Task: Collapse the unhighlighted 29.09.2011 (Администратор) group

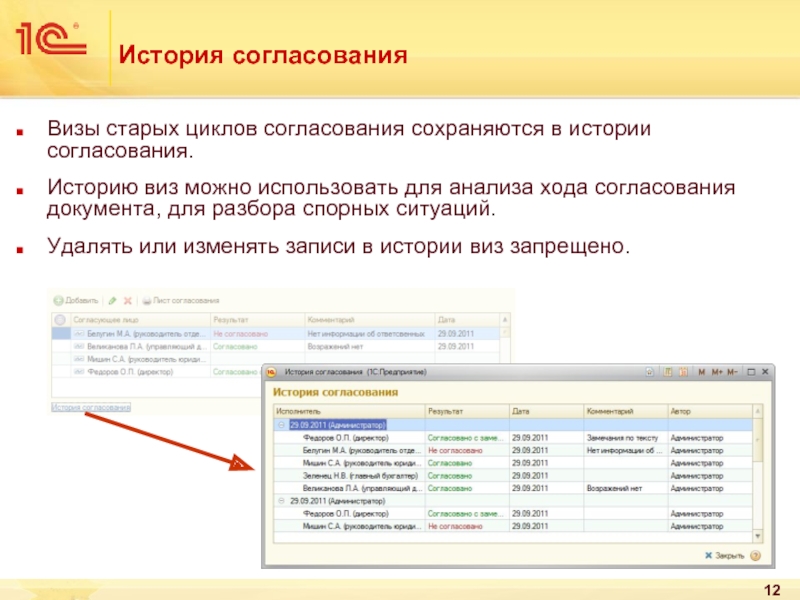Action: coord(281,501)
